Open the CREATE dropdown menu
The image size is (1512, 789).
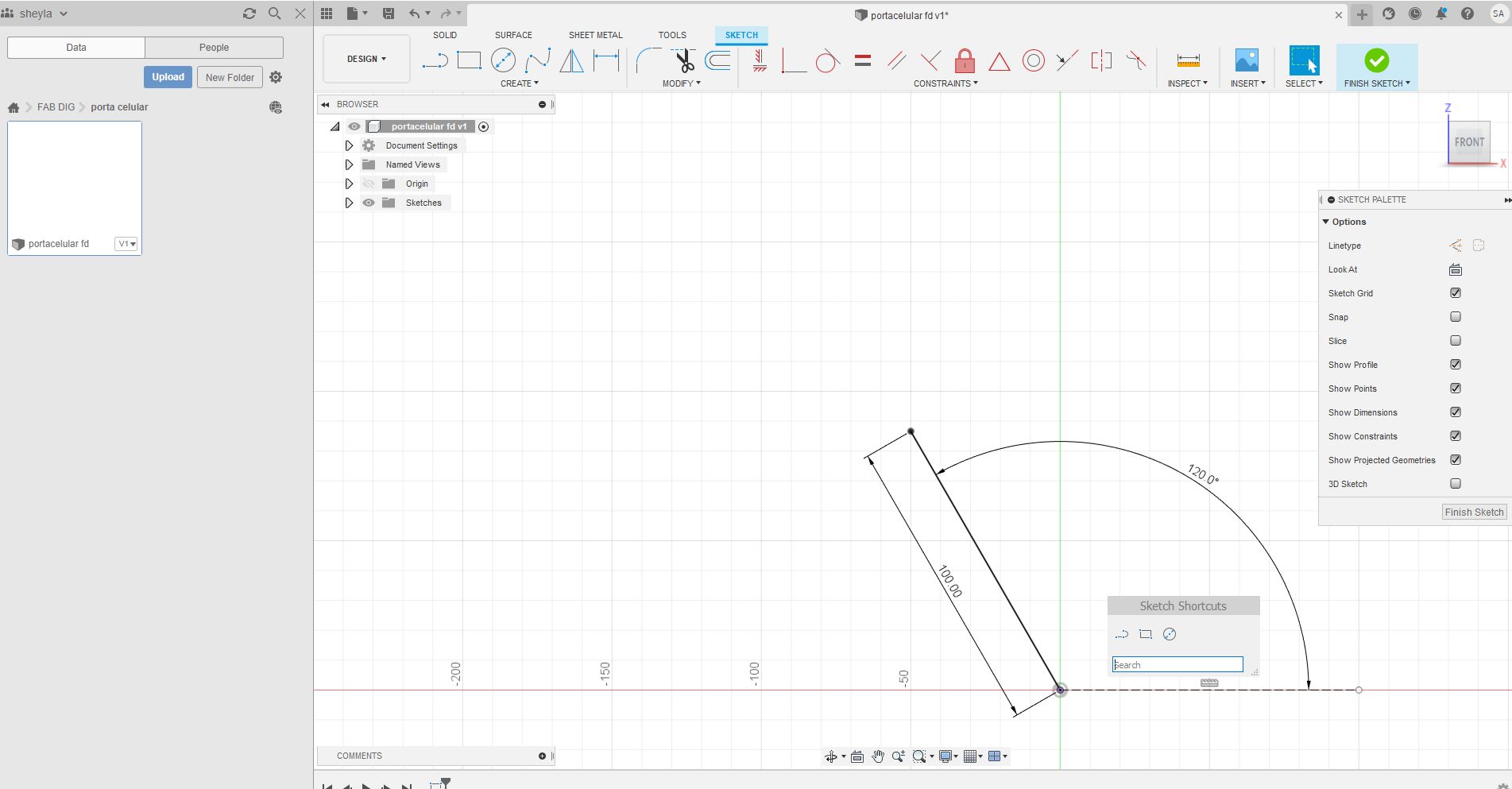pyautogui.click(x=520, y=83)
